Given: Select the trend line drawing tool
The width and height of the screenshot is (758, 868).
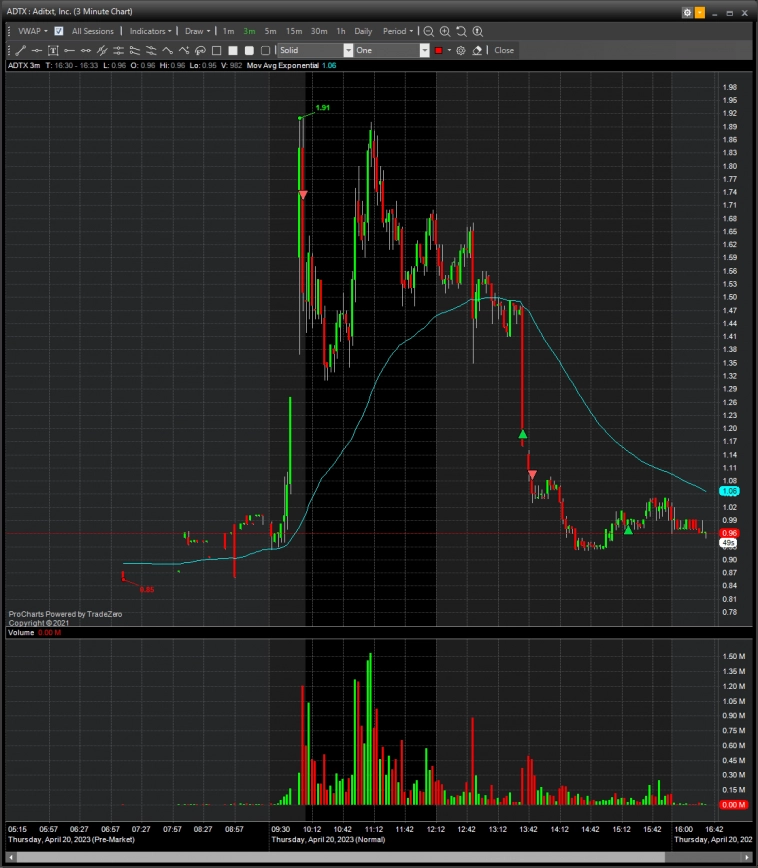Looking at the screenshot, I should 20,50.
